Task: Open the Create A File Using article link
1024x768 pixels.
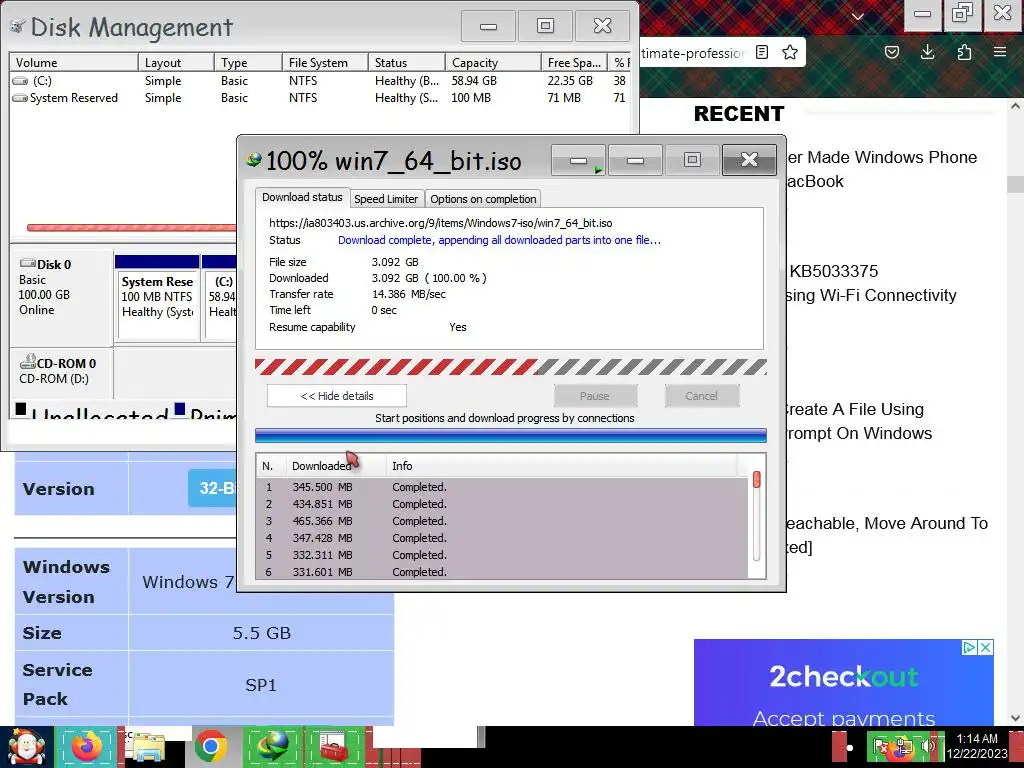Action: click(x=857, y=421)
